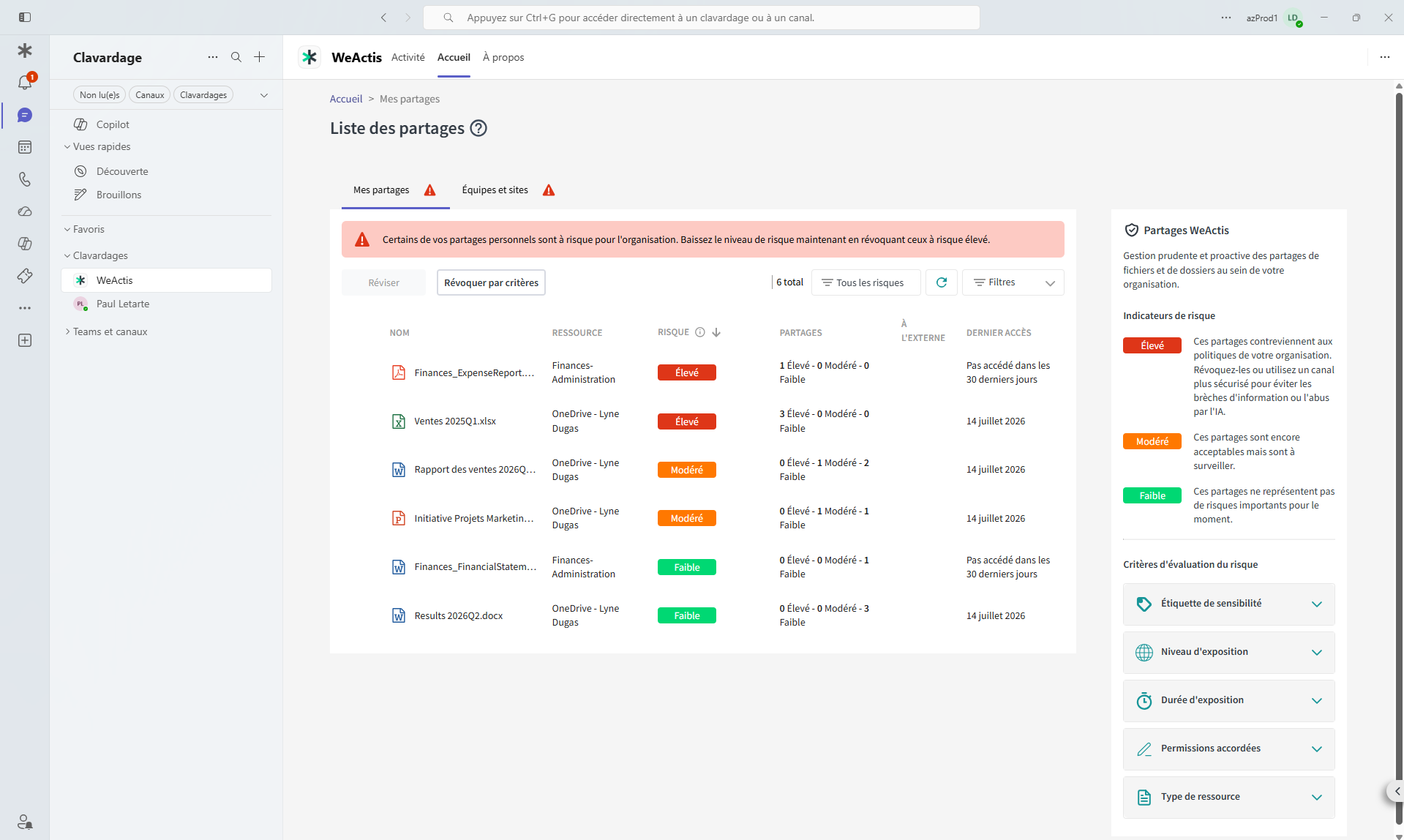Filter chats by Non lu(e)s
Image resolution: width=1404 pixels, height=840 pixels.
(100, 95)
